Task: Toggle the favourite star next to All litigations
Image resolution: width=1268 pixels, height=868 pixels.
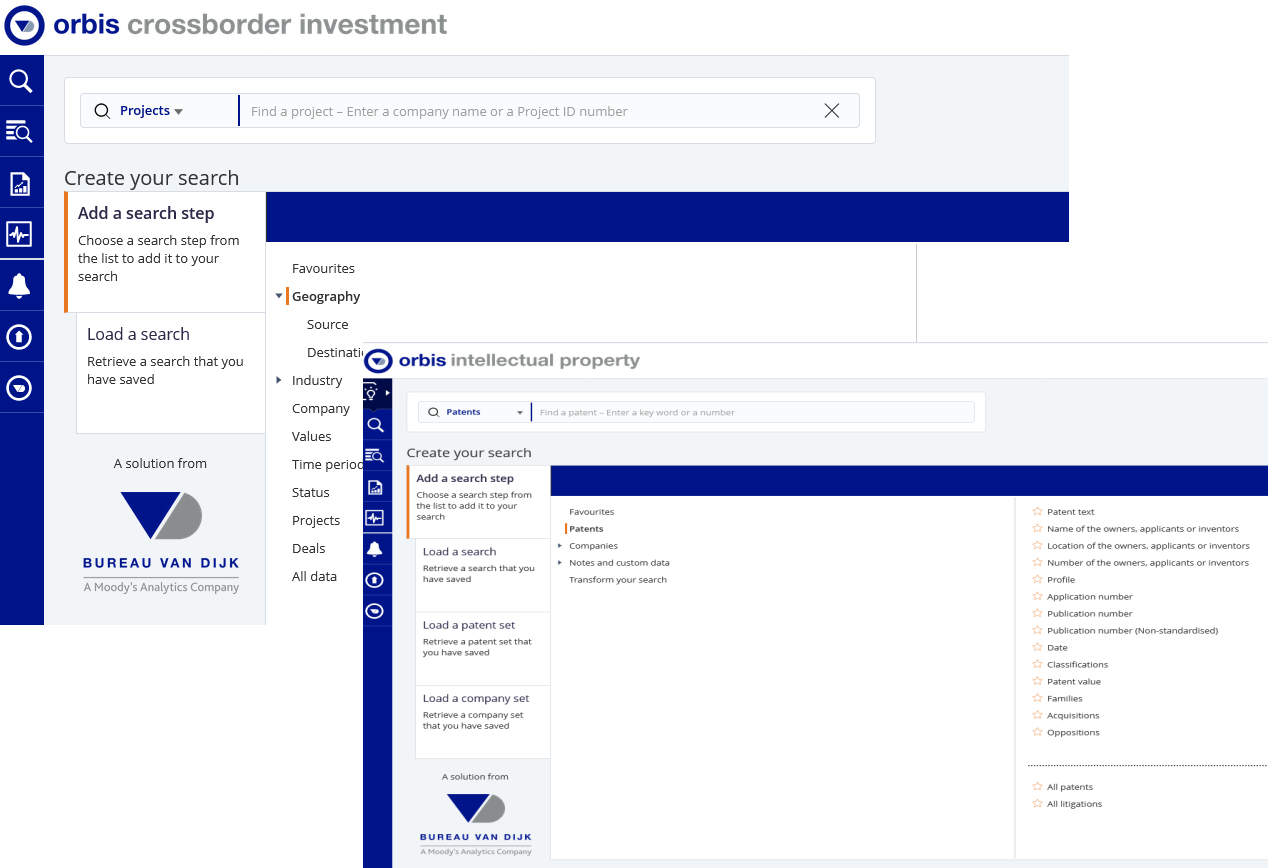Action: 1037,804
